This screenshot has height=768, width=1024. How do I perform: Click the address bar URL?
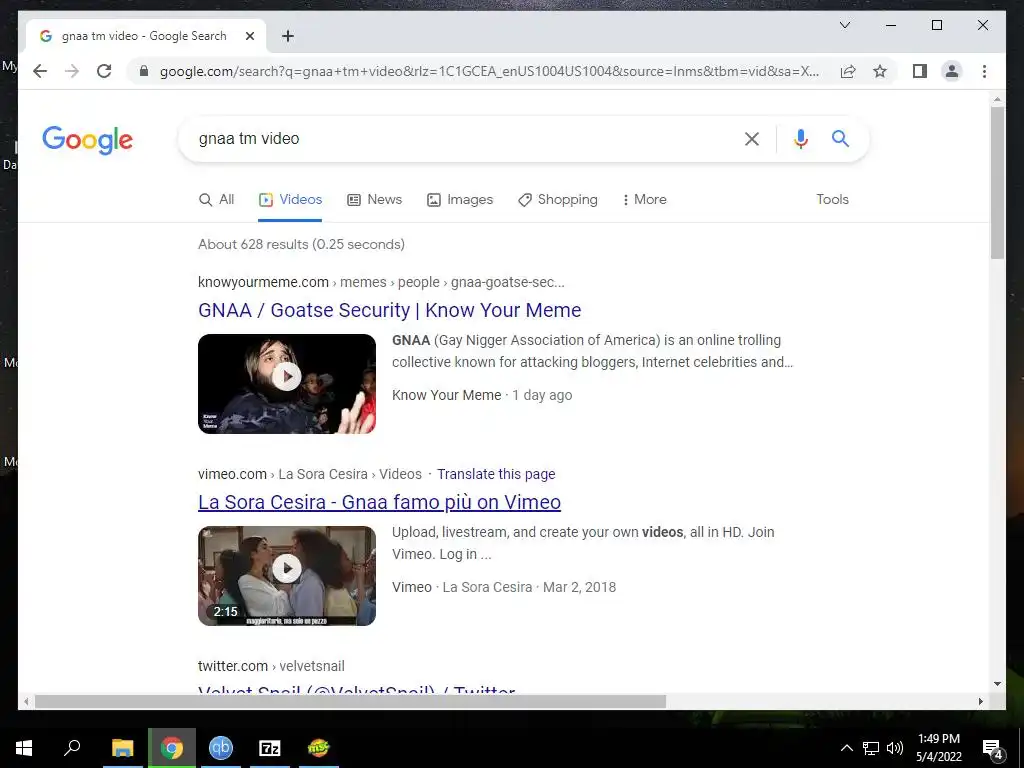(489, 71)
